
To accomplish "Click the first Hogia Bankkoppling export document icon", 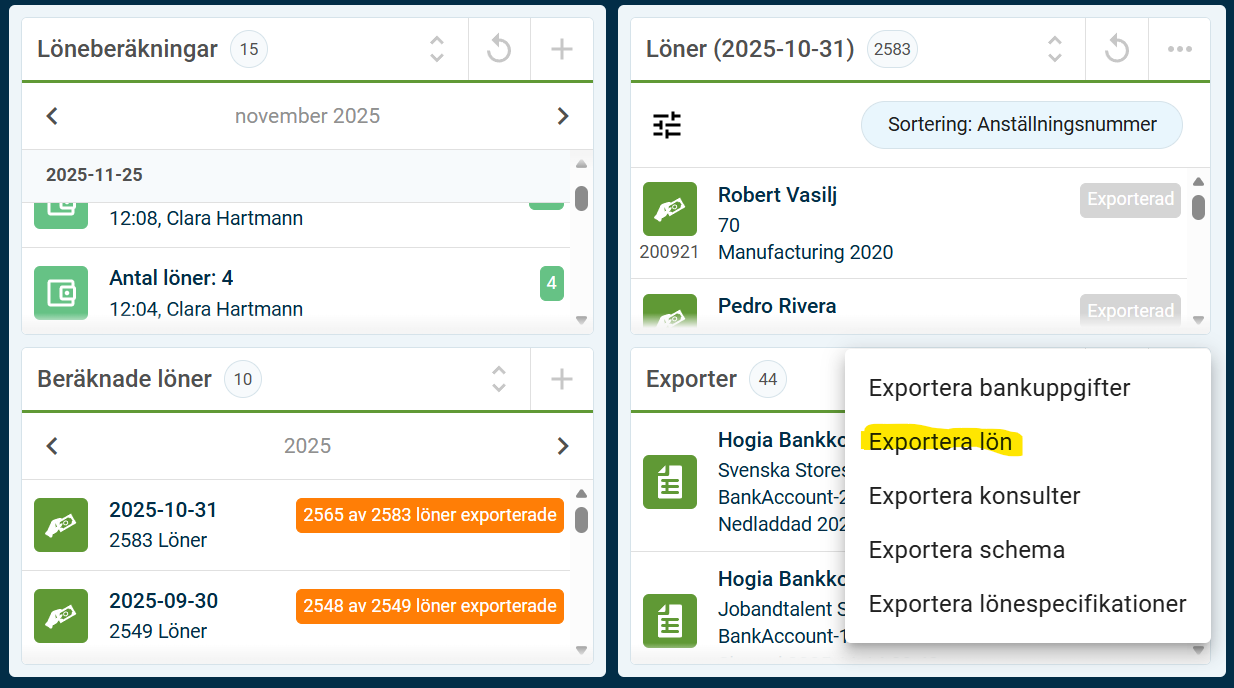I will 669,481.
